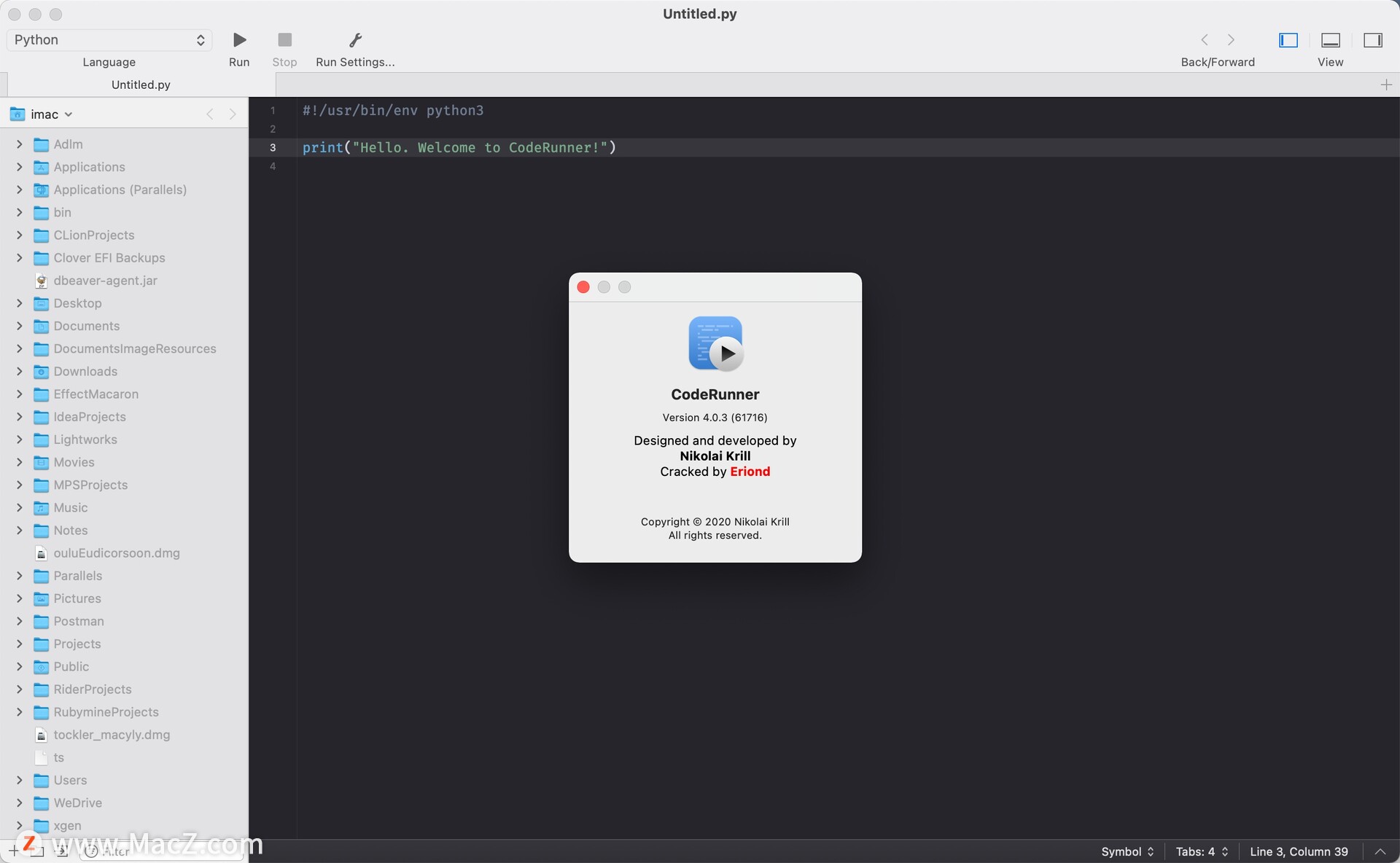Screen dimensions: 1400x863
Task: Select tockler_macyly.dmg disk image icon
Action: [x=42, y=735]
